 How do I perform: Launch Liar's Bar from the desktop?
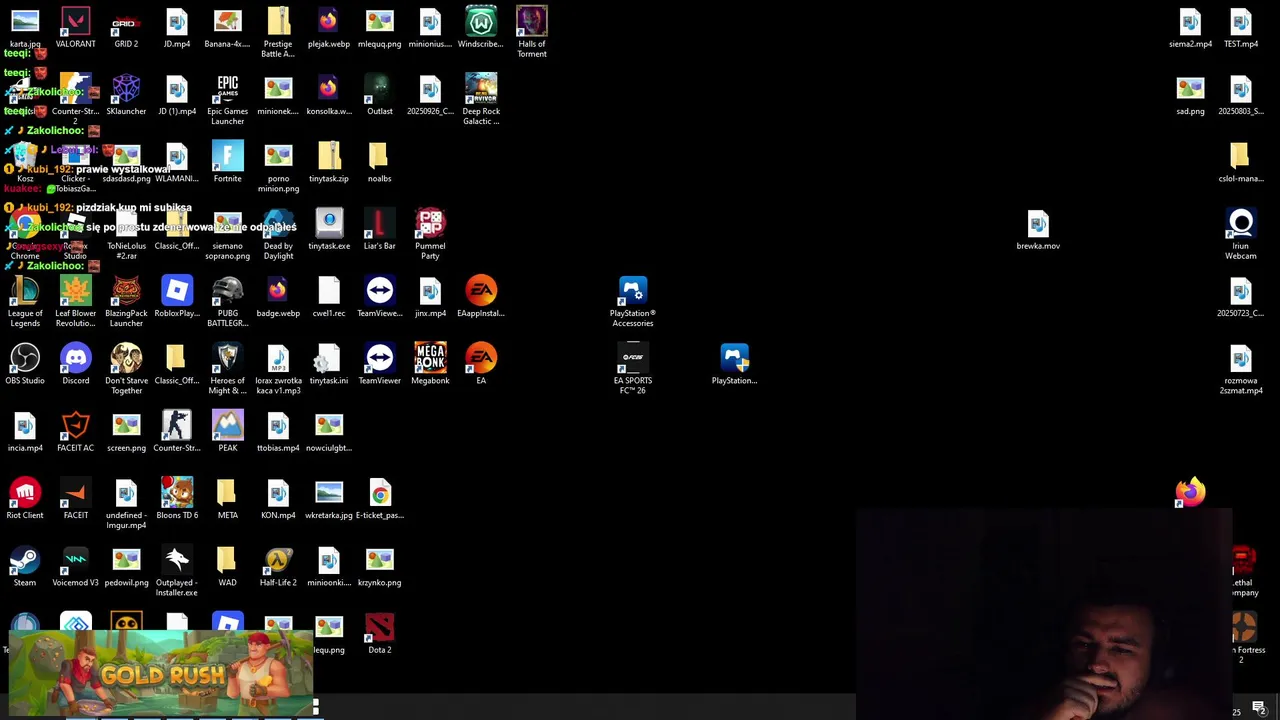(x=380, y=229)
